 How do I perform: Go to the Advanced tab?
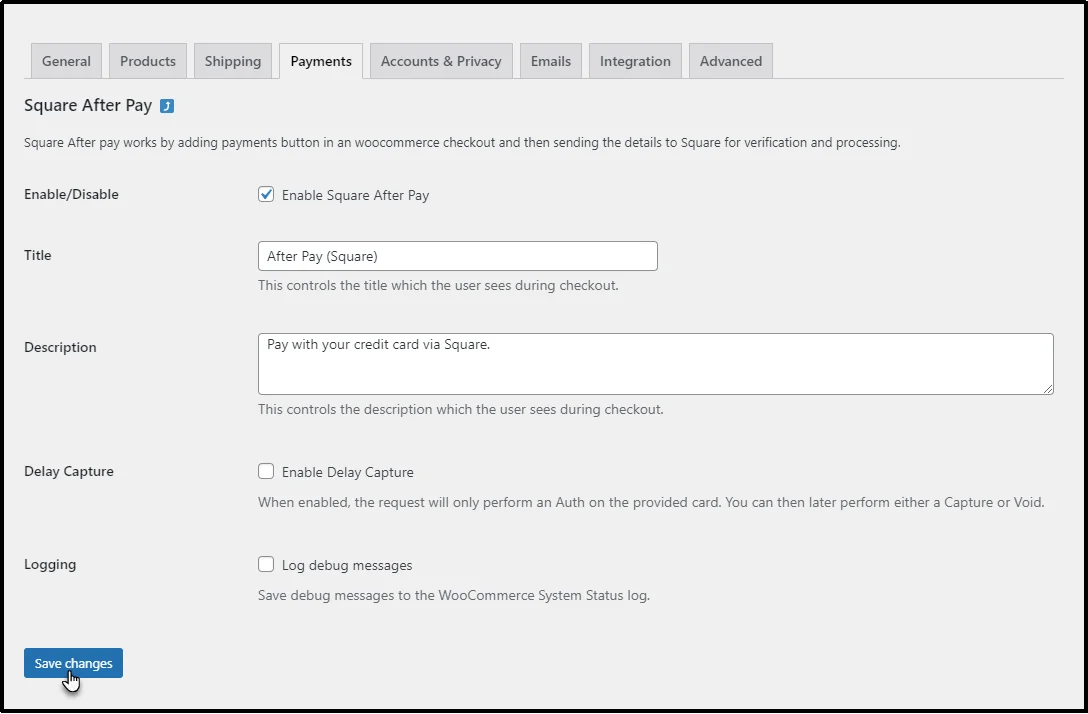coord(731,61)
